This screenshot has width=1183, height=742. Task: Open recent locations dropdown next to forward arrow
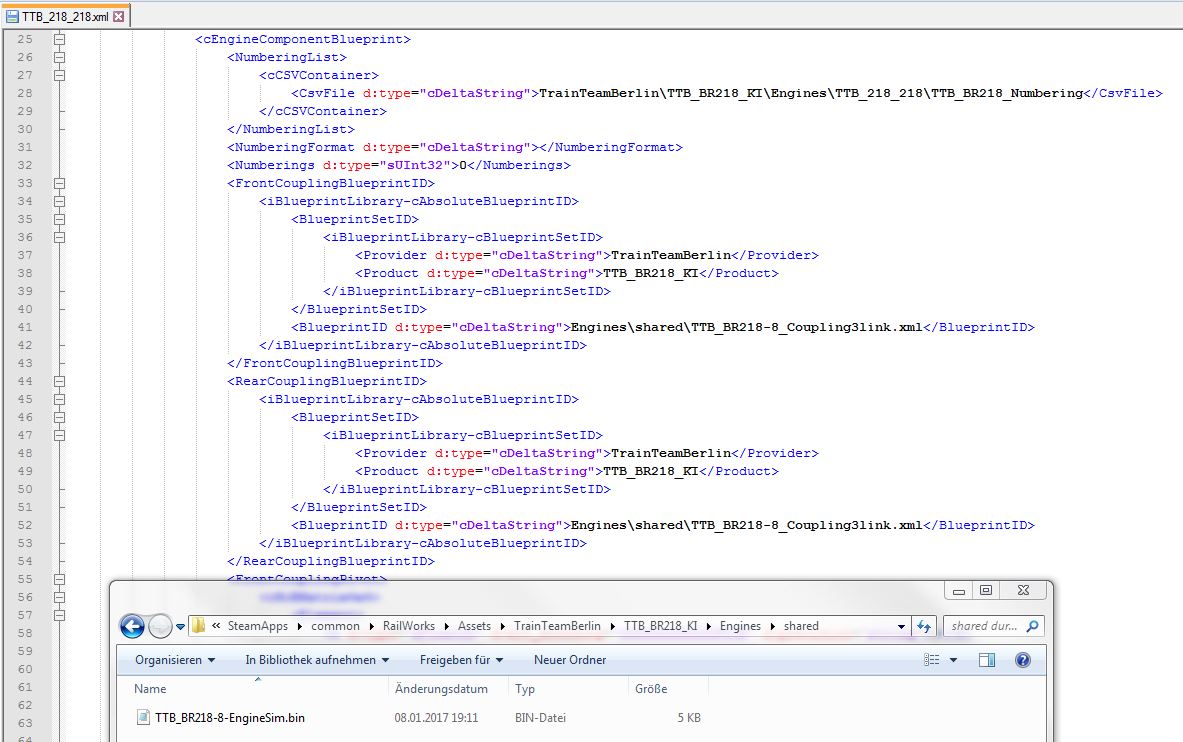[180, 627]
